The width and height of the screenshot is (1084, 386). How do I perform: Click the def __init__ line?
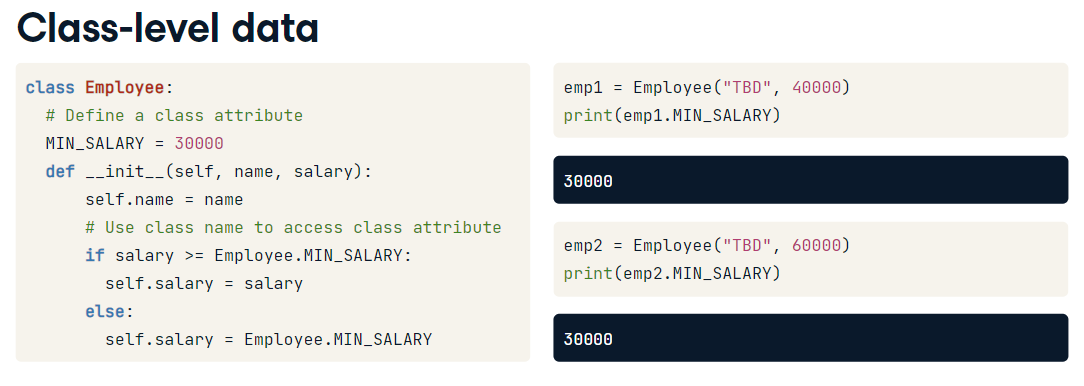(x=209, y=172)
